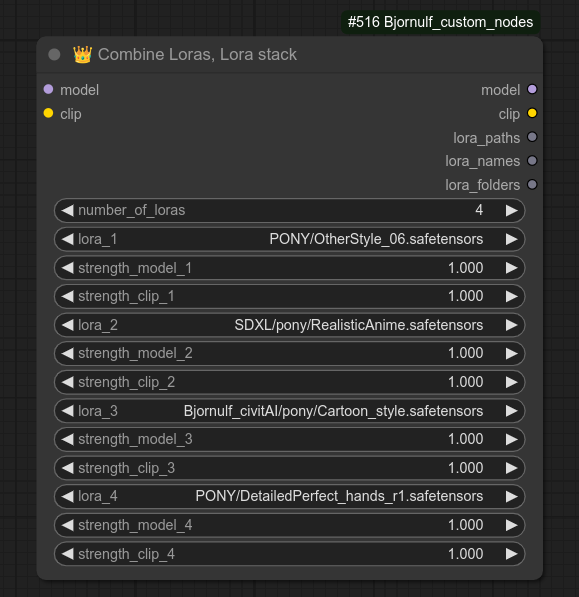
Task: Increase strength_clip_2 with right arrow
Action: (x=512, y=382)
